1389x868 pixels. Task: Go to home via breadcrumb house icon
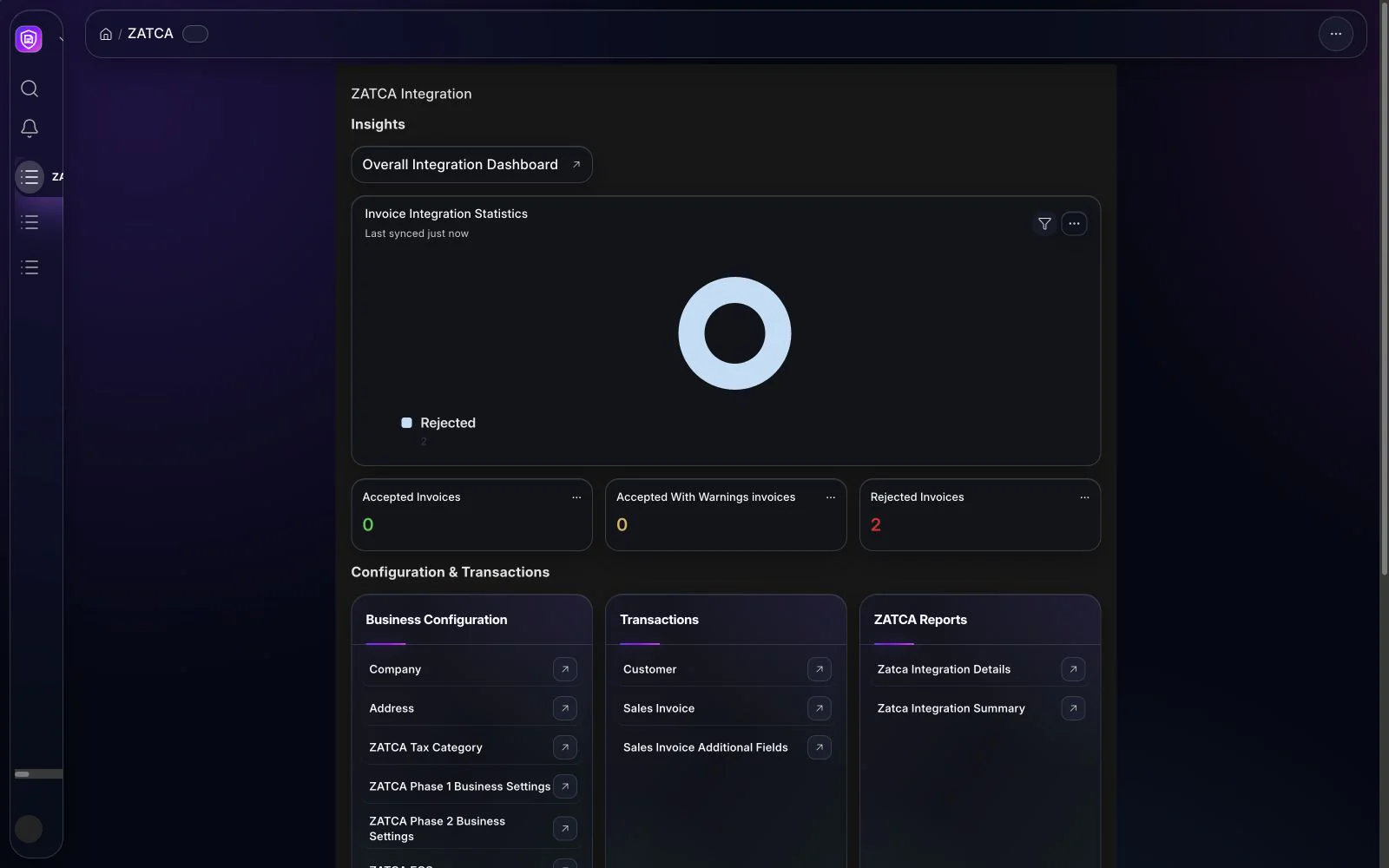click(106, 34)
